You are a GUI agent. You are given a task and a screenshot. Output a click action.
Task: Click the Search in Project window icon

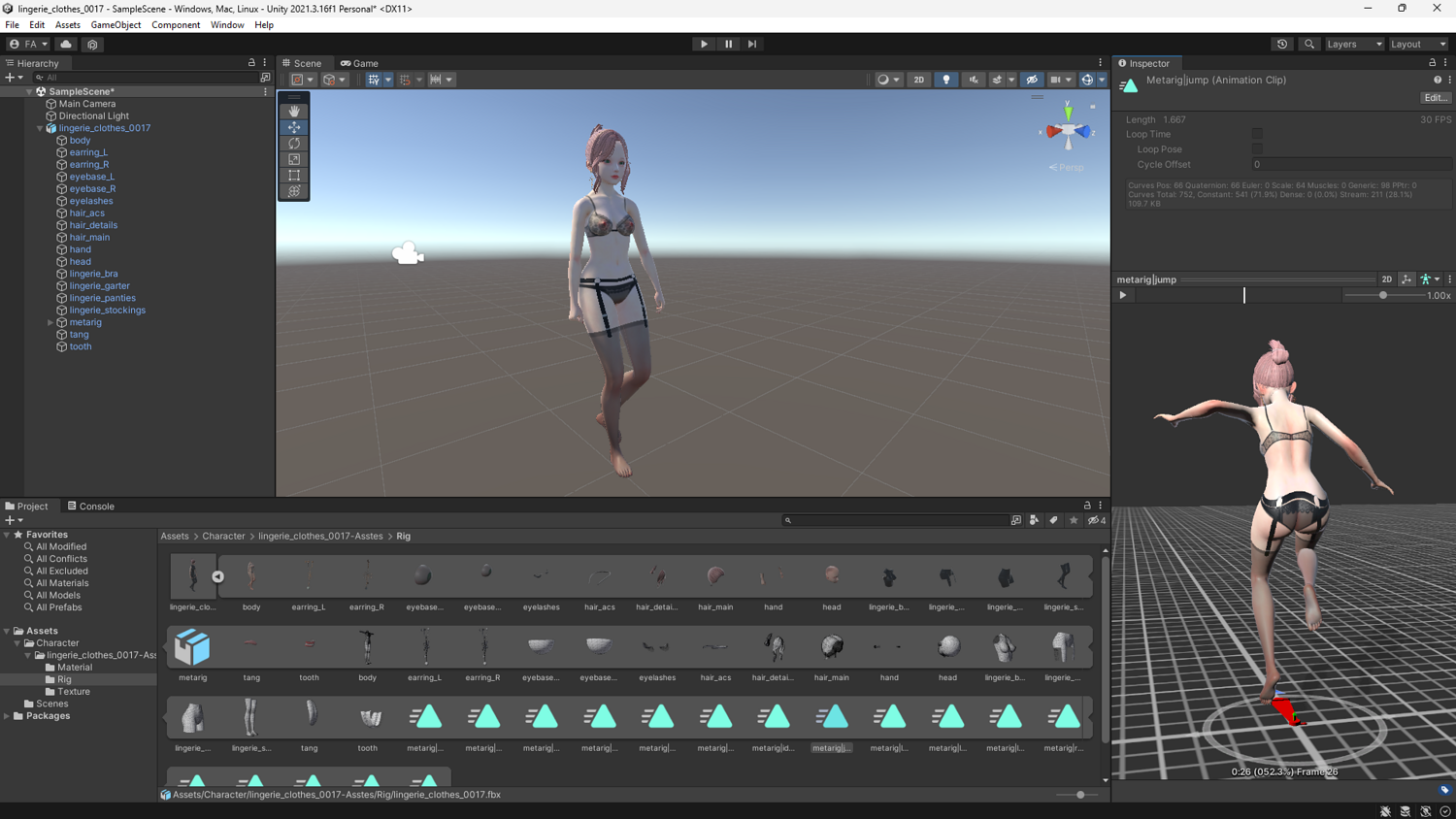click(x=1016, y=520)
